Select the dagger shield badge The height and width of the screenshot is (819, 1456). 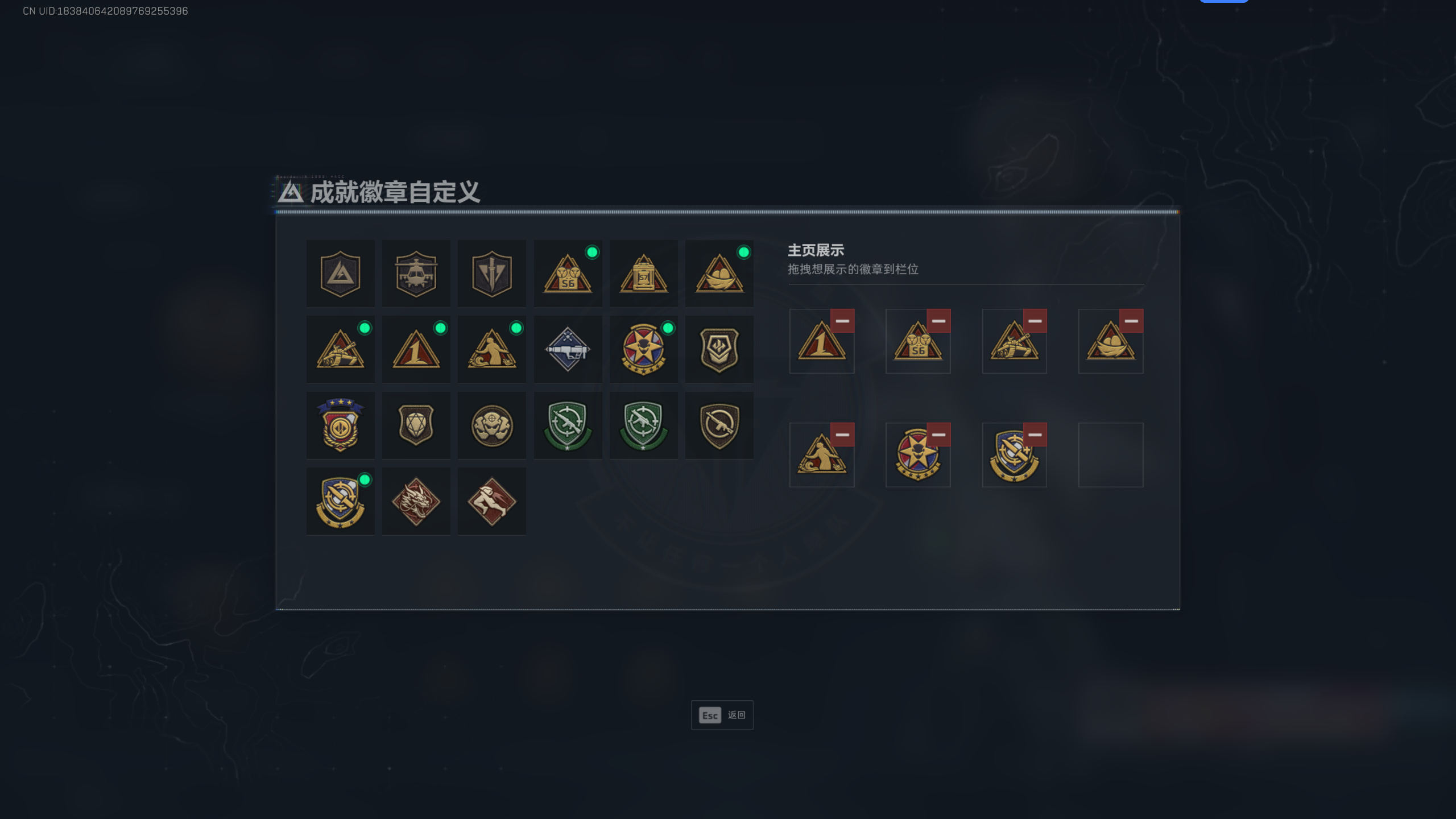491,274
